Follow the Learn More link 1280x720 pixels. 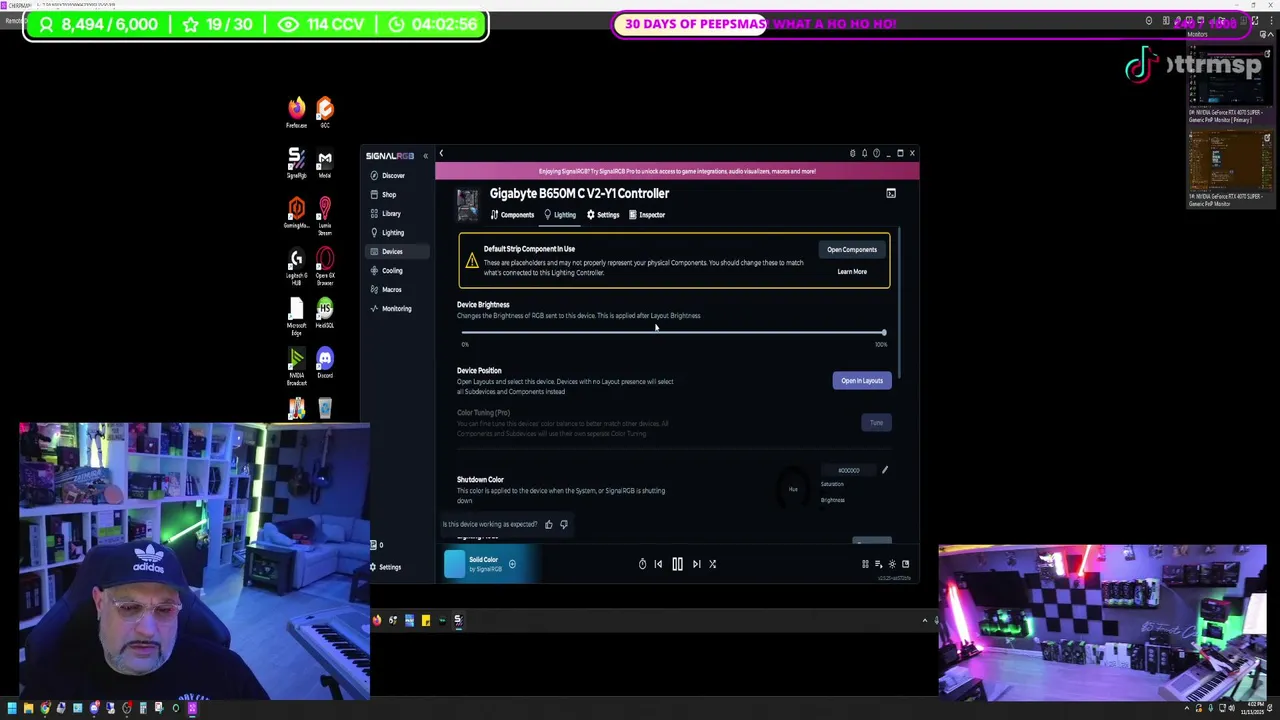click(852, 272)
